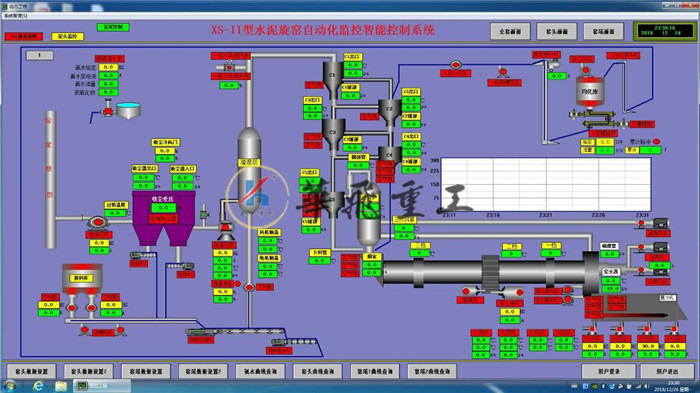Screen dimensions: 700x393
Task: Click the 氨水曲线查询 button
Action: coord(260,371)
